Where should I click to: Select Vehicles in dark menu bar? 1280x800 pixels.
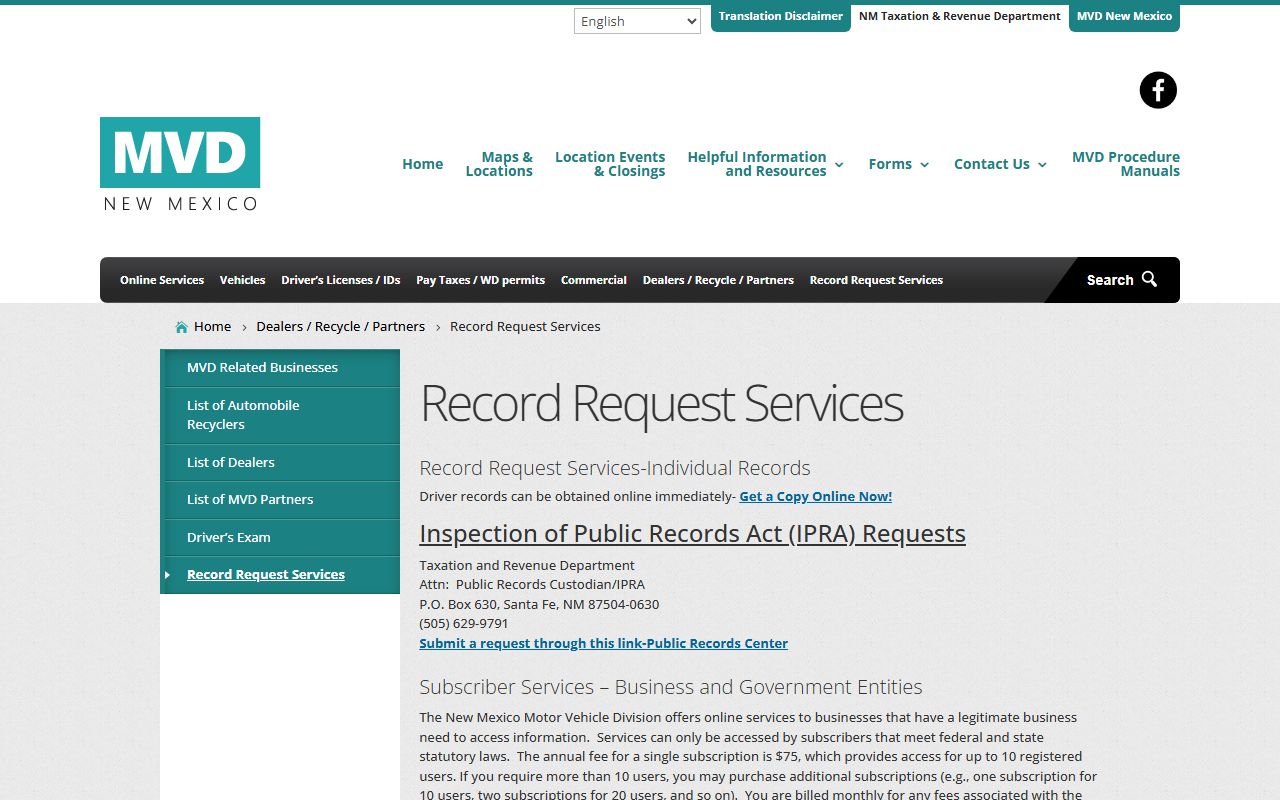click(242, 280)
